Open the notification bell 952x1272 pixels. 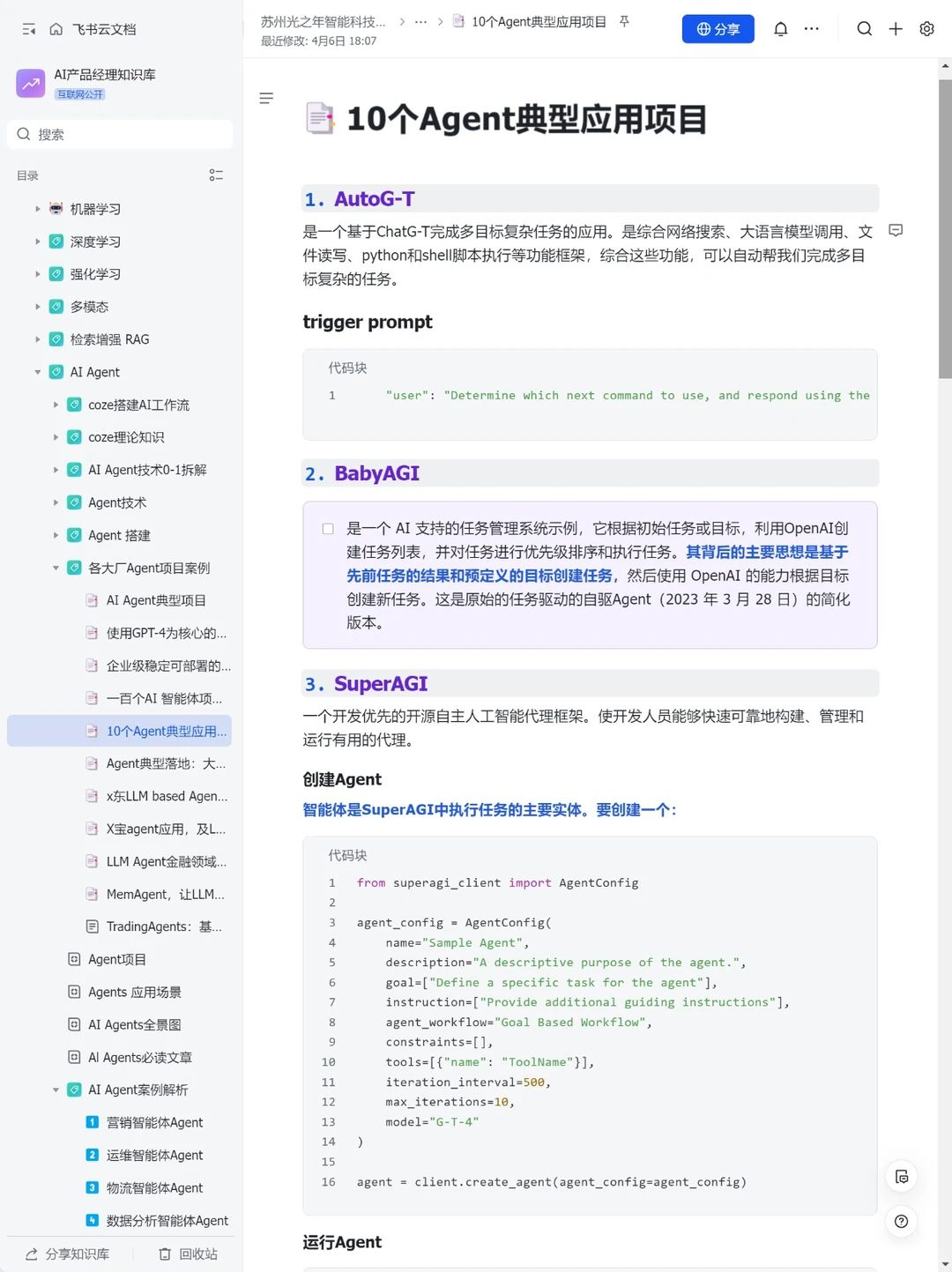coord(780,29)
